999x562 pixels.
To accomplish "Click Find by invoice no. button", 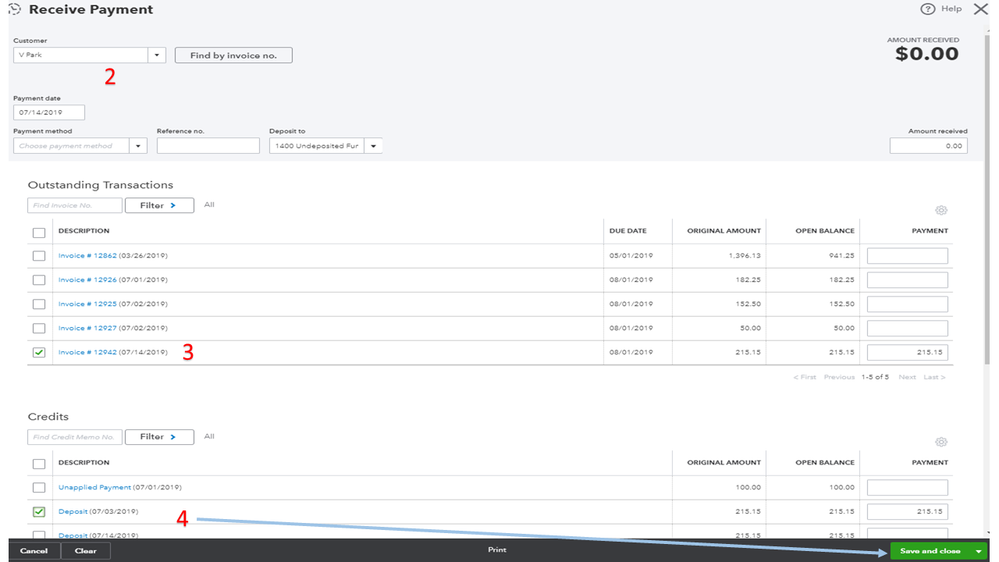I will (x=234, y=55).
